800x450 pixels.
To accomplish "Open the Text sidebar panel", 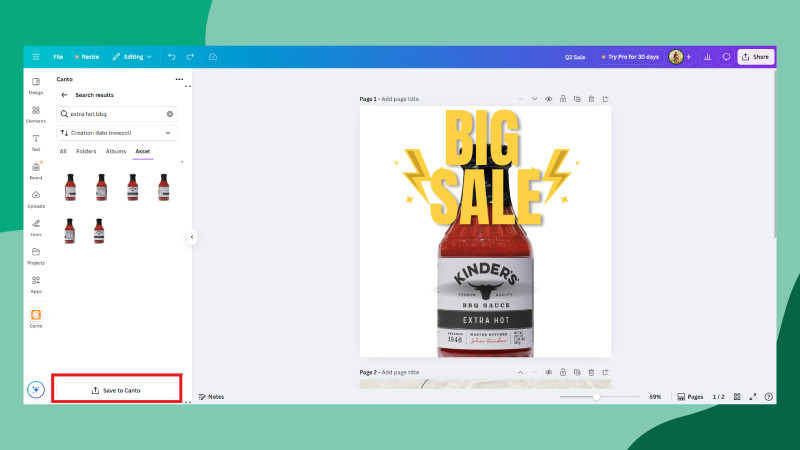I will 36,143.
